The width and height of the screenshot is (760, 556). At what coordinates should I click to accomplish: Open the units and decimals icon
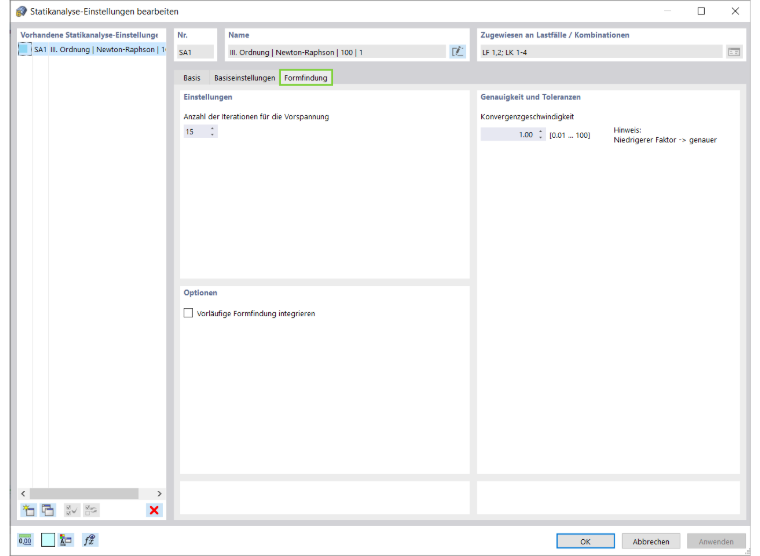(25, 540)
